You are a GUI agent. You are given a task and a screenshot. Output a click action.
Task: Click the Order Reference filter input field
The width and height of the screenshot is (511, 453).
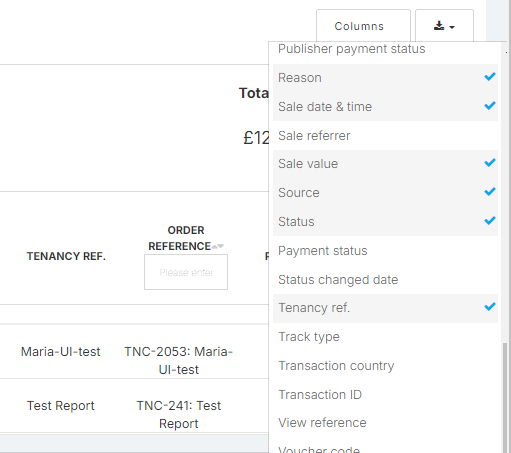coord(186,272)
